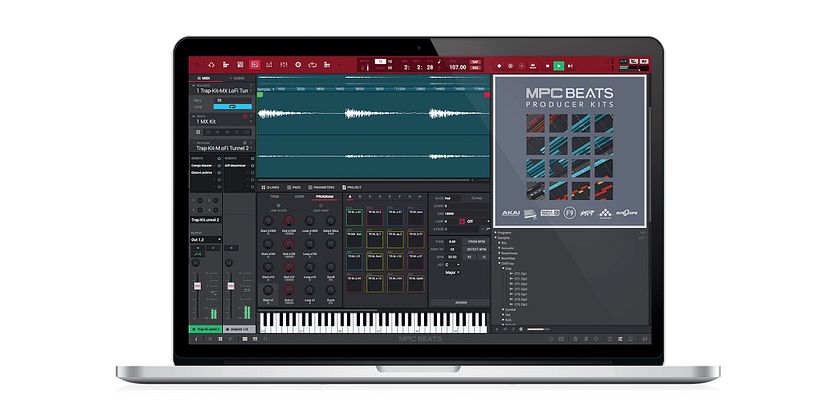Click the MPC Beats Producer Kits artwork
Image resolution: width=820 pixels, height=409 pixels.
(x=570, y=151)
